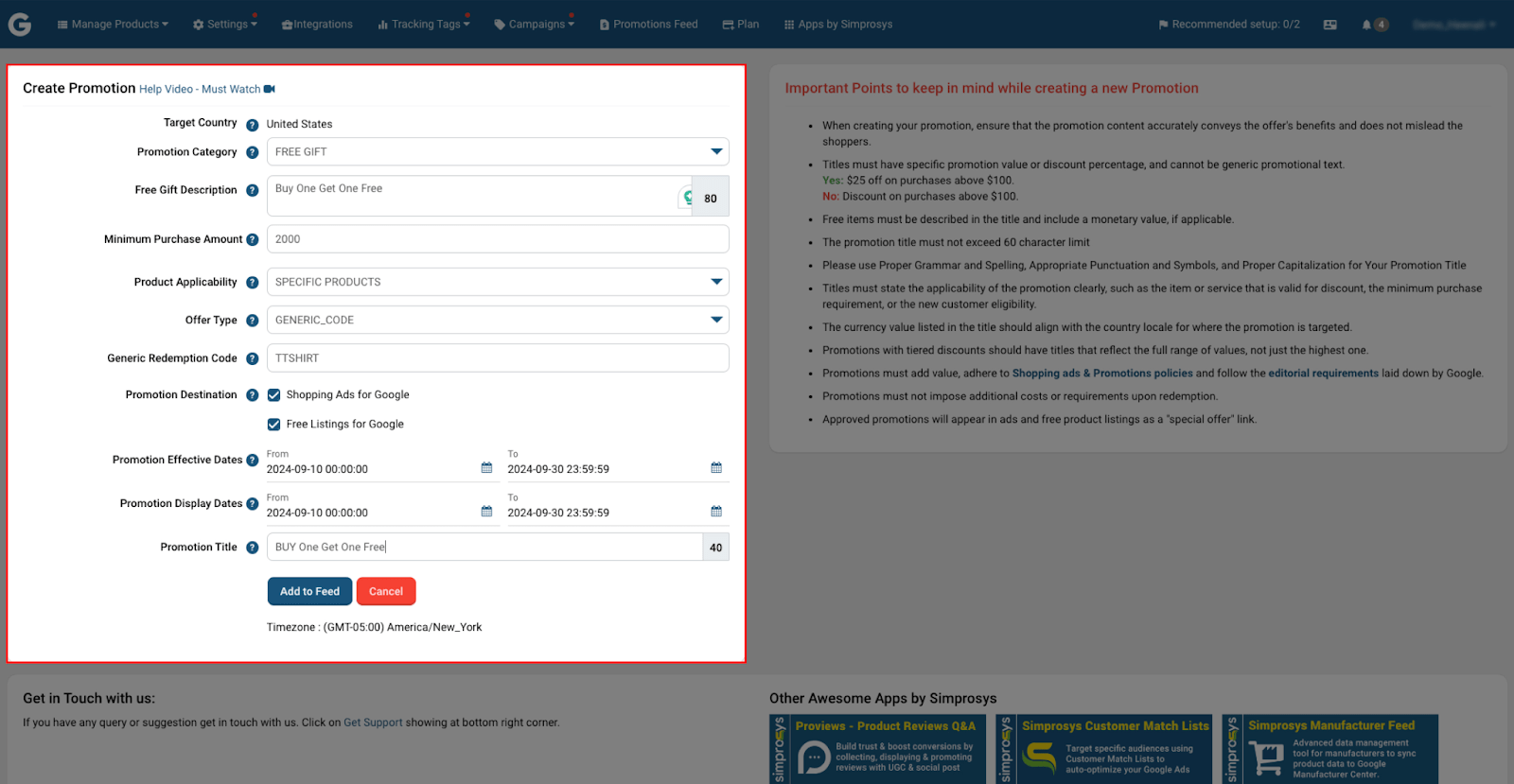Click the Simprosys G logo icon
Image resolution: width=1514 pixels, height=784 pixels.
(x=20, y=24)
